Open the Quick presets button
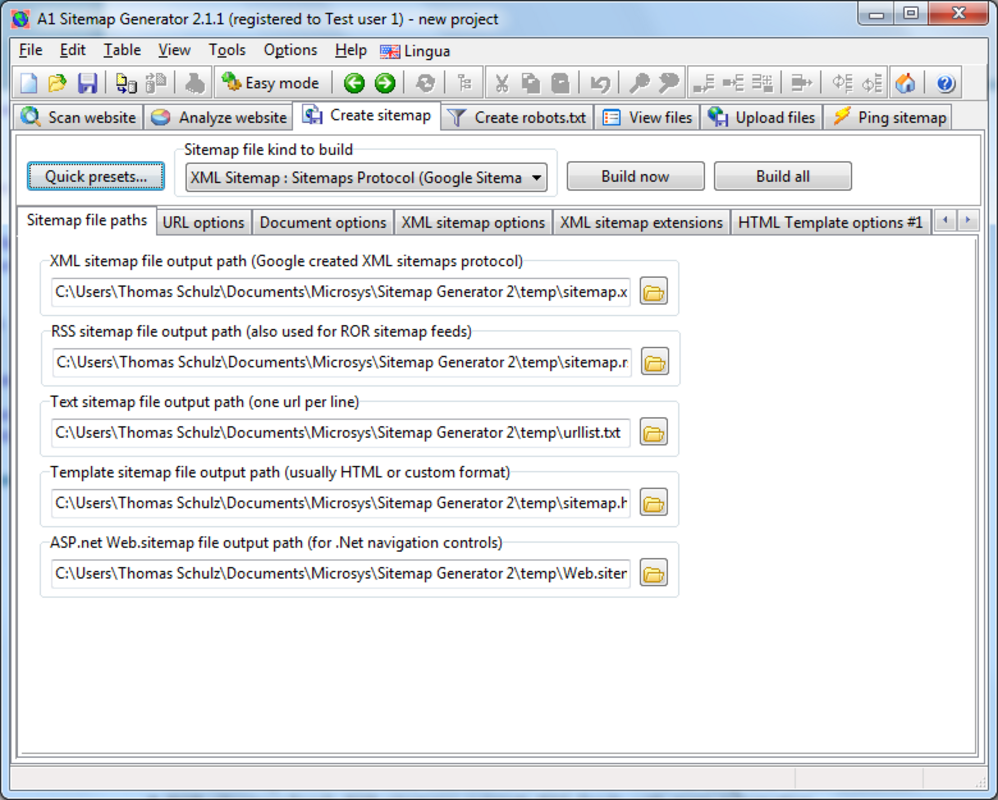This screenshot has height=800, width=998. point(95,176)
